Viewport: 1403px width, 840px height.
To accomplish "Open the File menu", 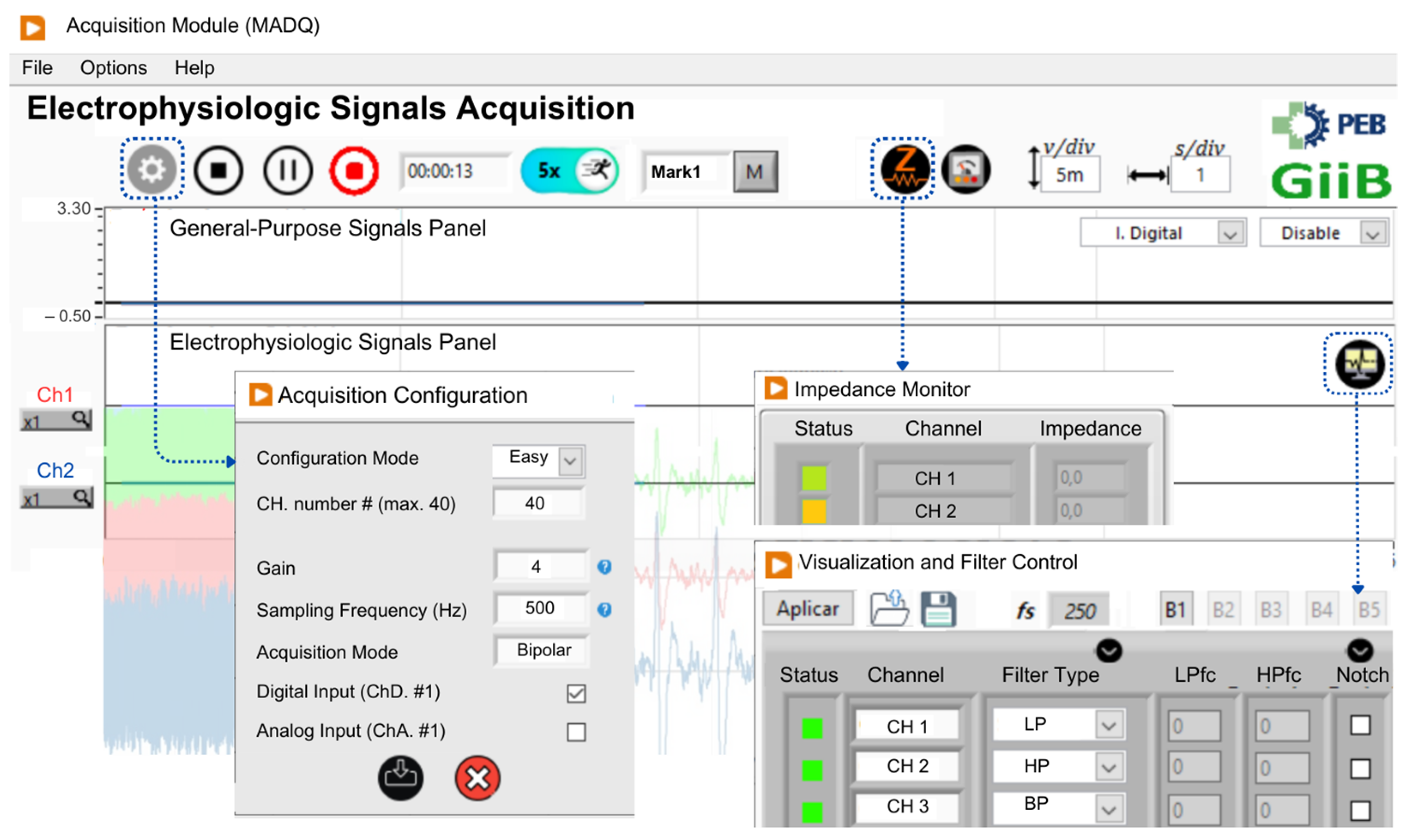I will (37, 68).
